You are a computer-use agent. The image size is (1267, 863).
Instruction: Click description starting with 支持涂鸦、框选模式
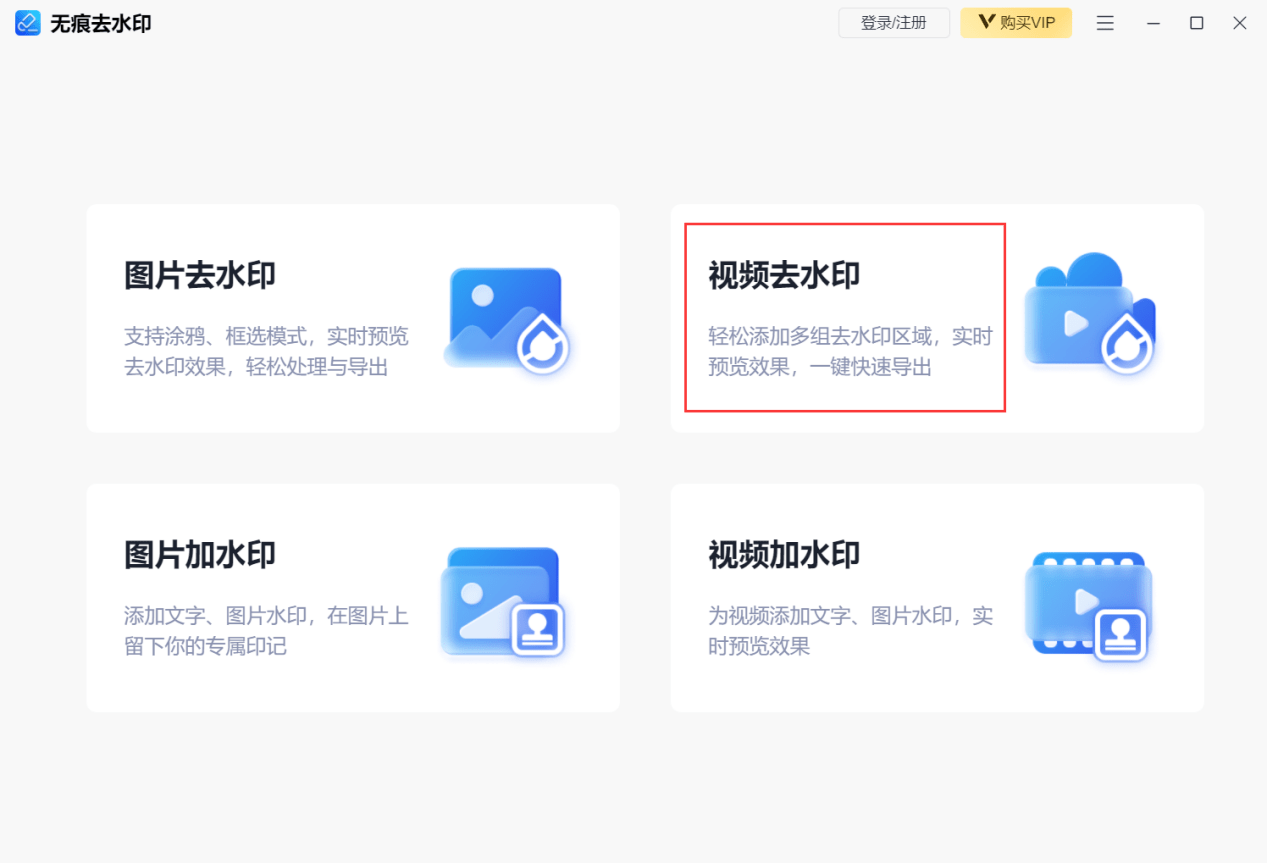click(x=266, y=352)
